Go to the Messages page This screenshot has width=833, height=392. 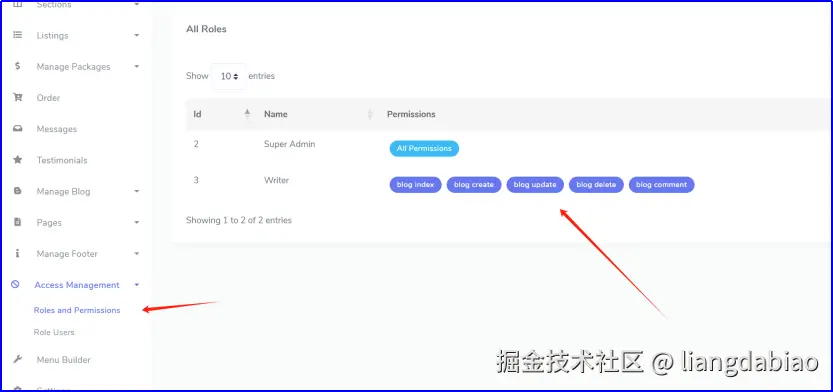point(57,129)
